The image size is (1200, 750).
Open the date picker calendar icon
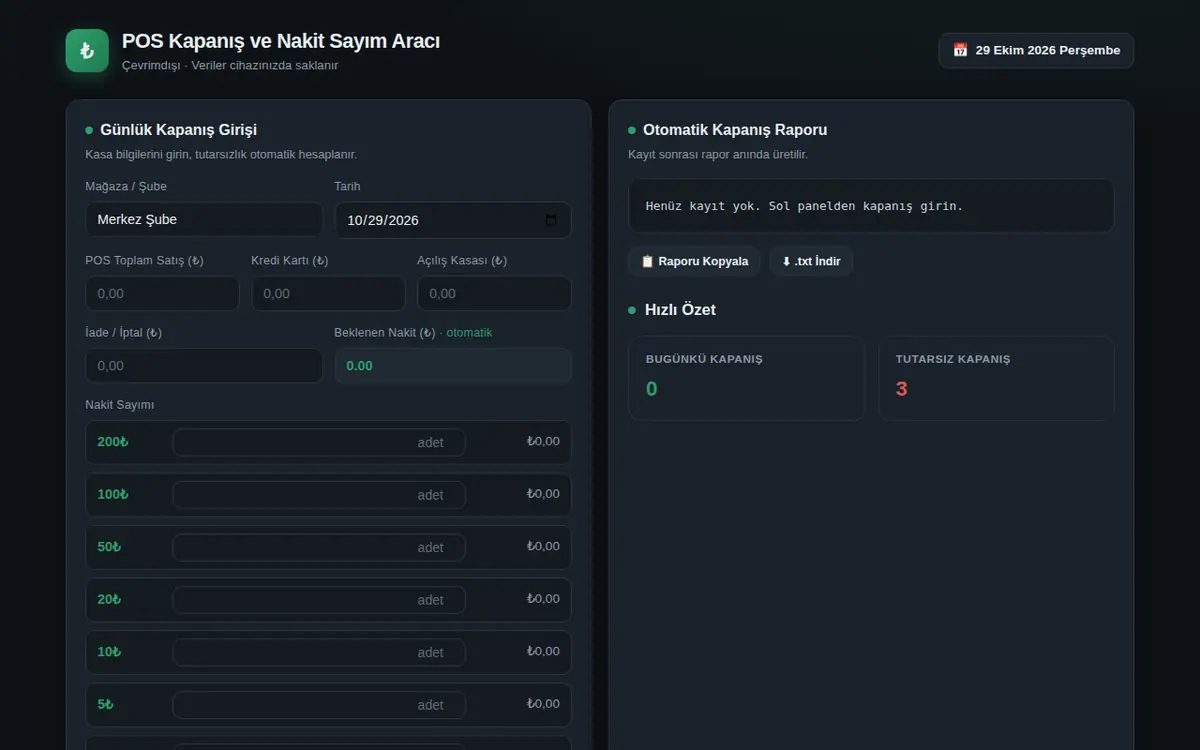tap(551, 220)
